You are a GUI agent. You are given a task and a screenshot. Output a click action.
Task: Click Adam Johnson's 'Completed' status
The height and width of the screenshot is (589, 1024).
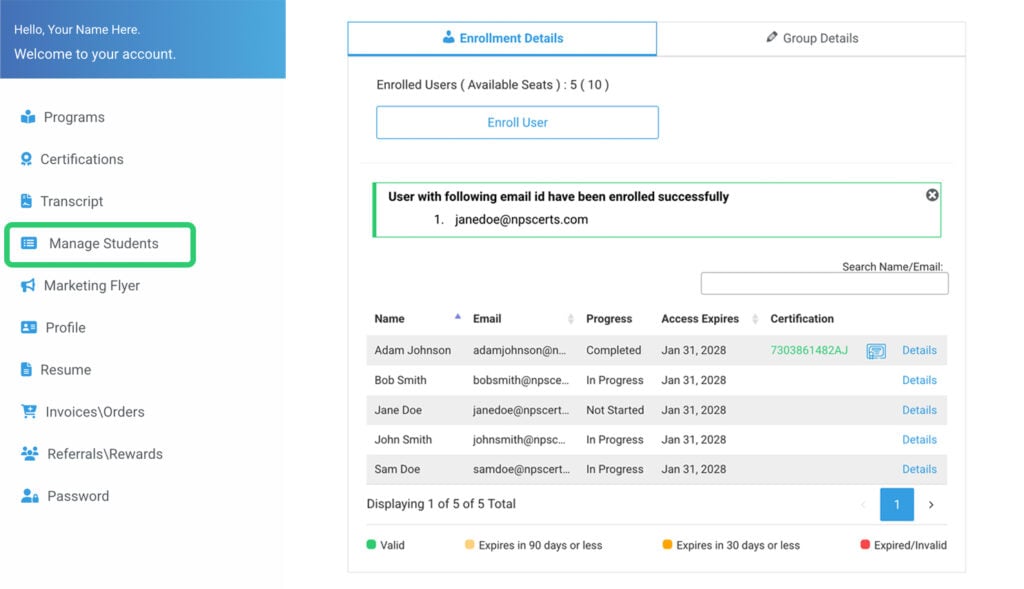pos(613,350)
